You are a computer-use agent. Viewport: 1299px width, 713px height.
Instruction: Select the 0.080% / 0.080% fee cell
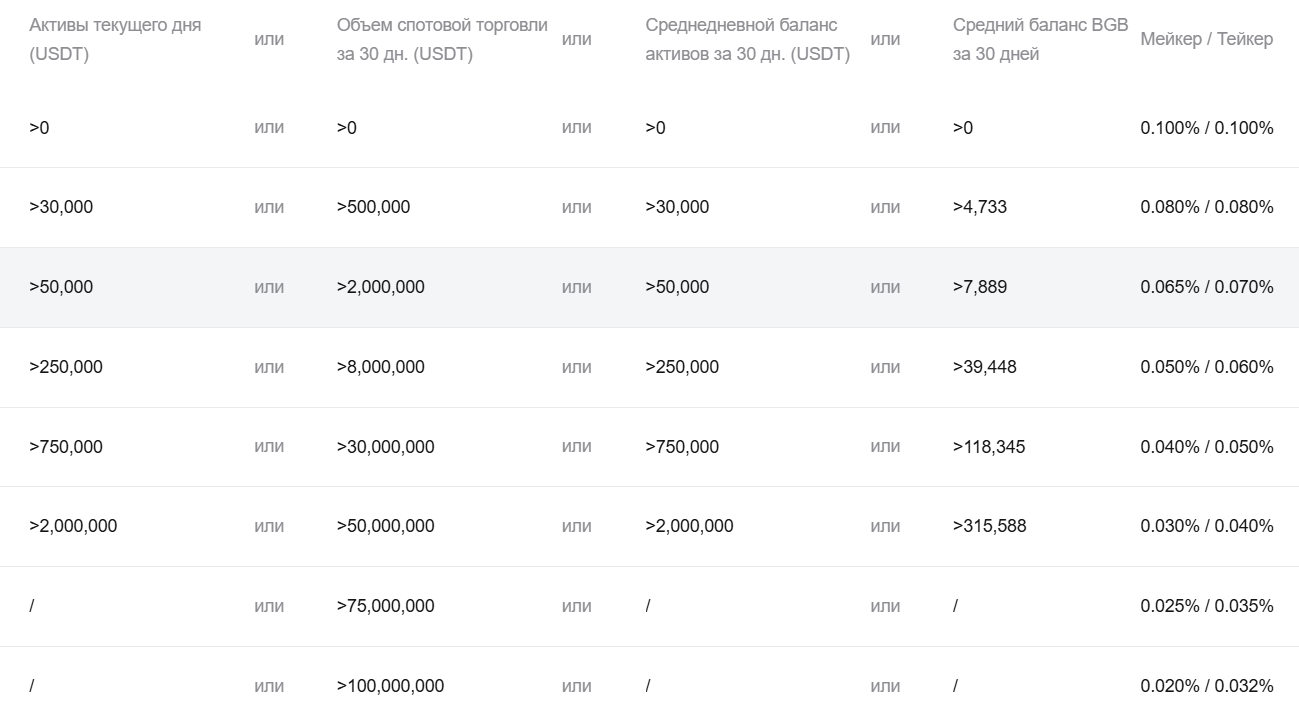[x=1206, y=207]
